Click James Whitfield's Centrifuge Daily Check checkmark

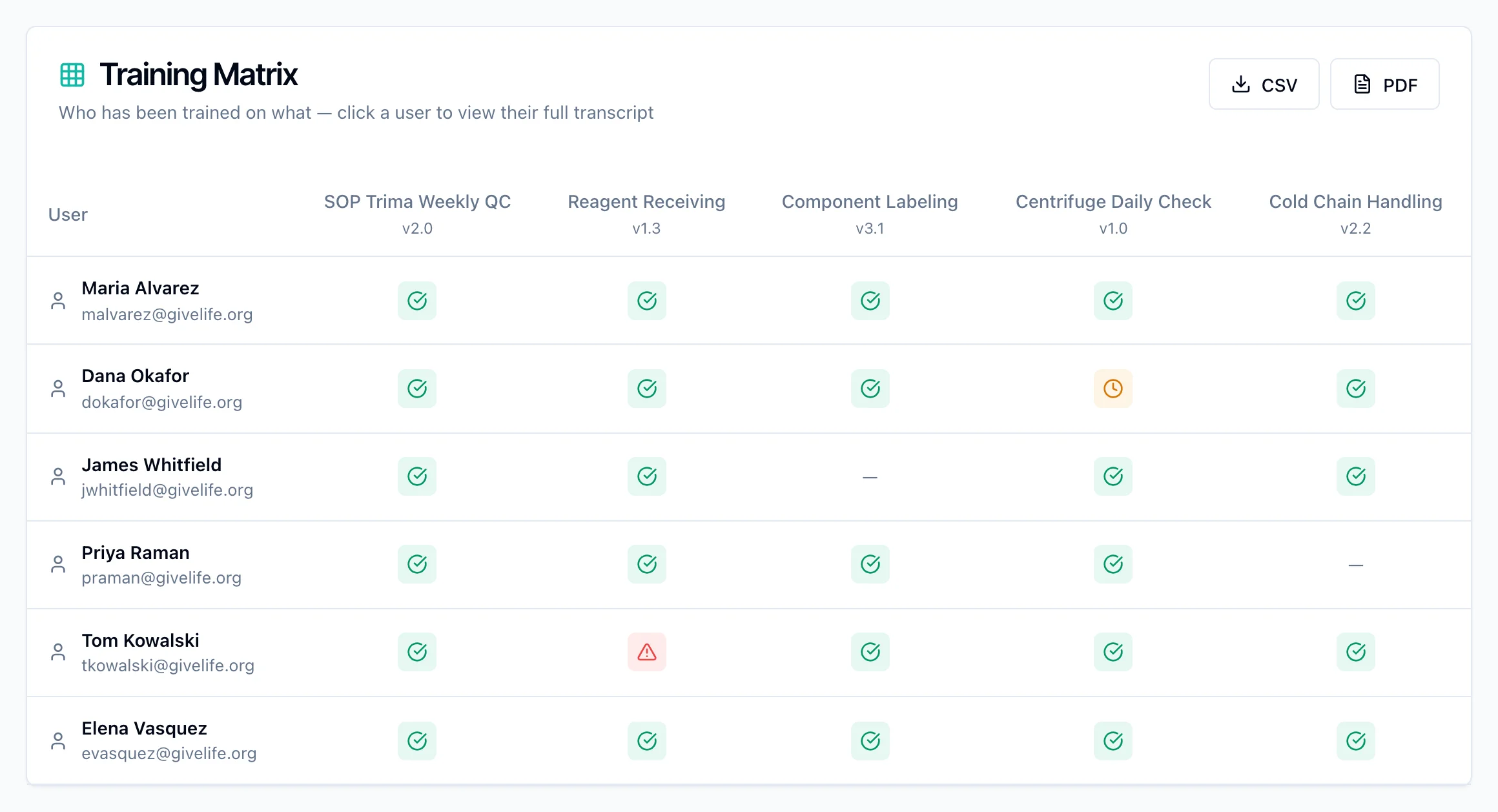(1113, 476)
